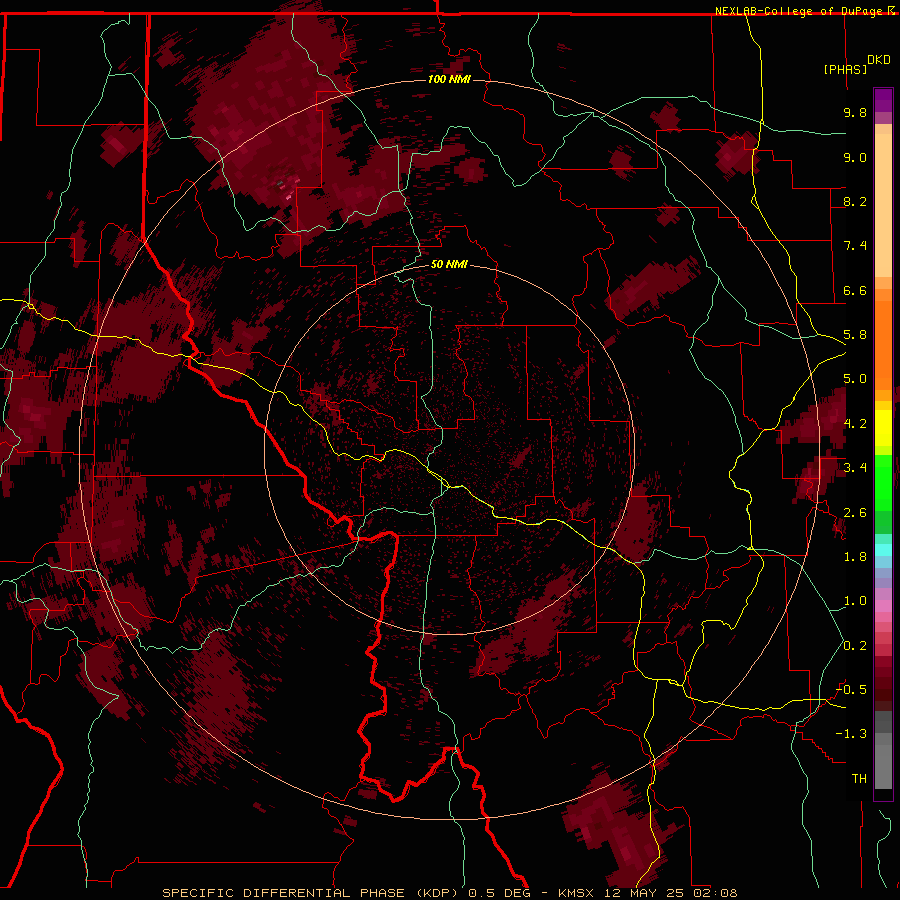Click the 7.4 value on the color scale

(855, 246)
